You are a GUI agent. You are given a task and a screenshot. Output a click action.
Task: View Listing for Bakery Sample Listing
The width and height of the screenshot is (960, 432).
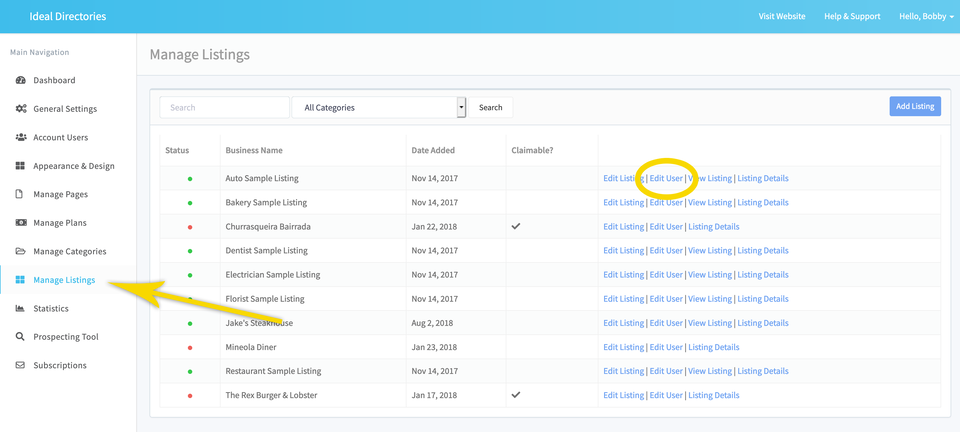pyautogui.click(x=710, y=203)
